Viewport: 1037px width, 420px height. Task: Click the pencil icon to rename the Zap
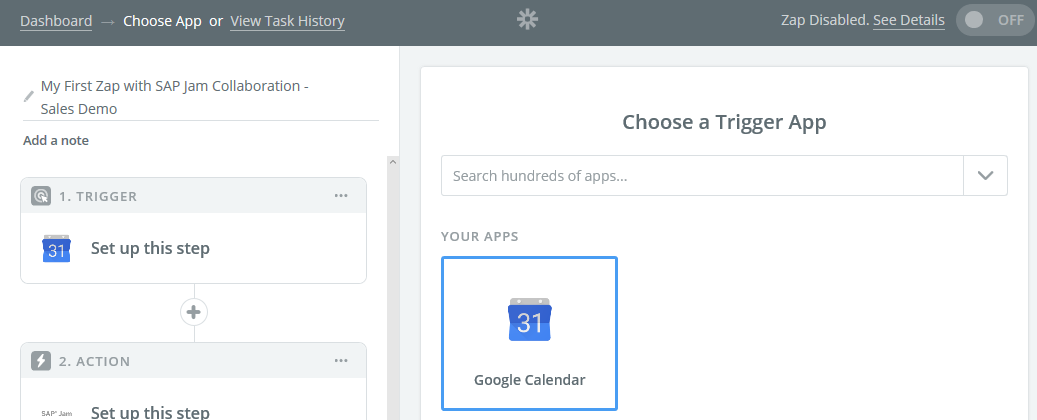28,97
